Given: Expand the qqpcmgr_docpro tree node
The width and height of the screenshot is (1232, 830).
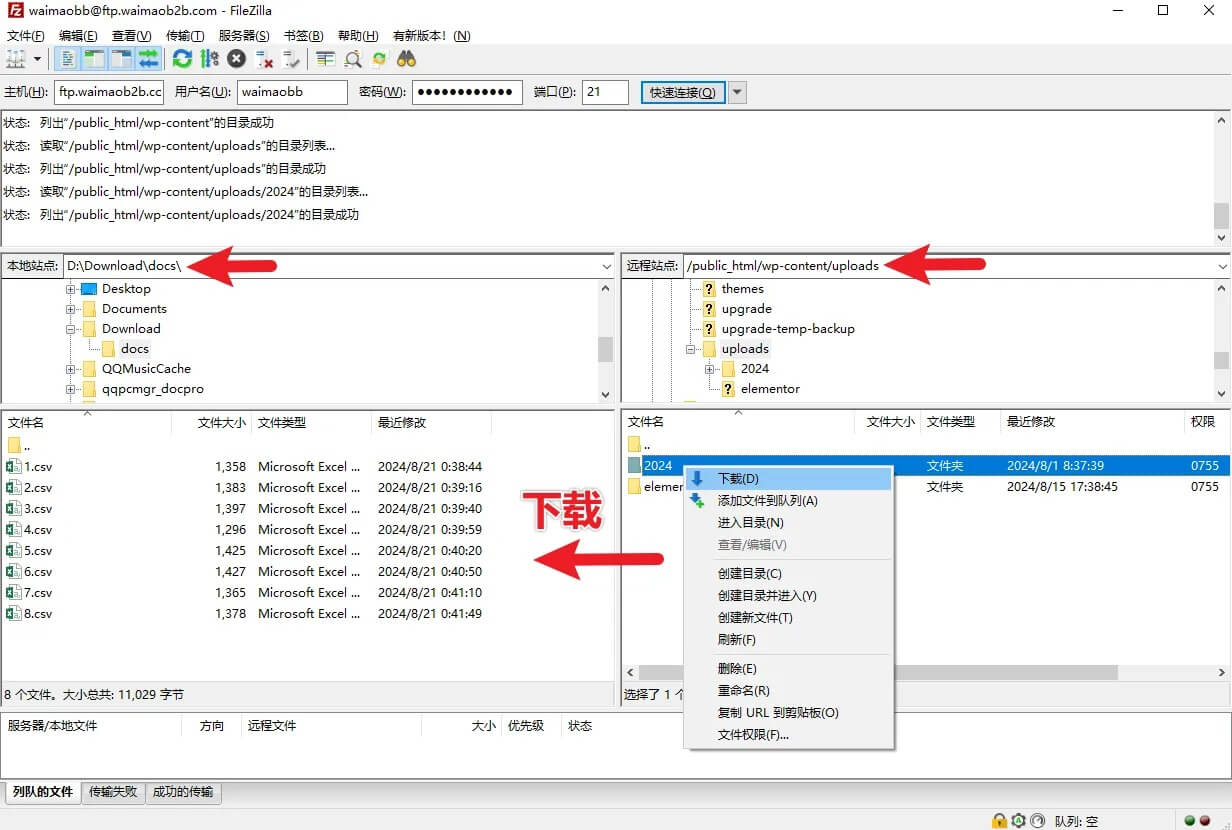Looking at the screenshot, I should [71, 389].
